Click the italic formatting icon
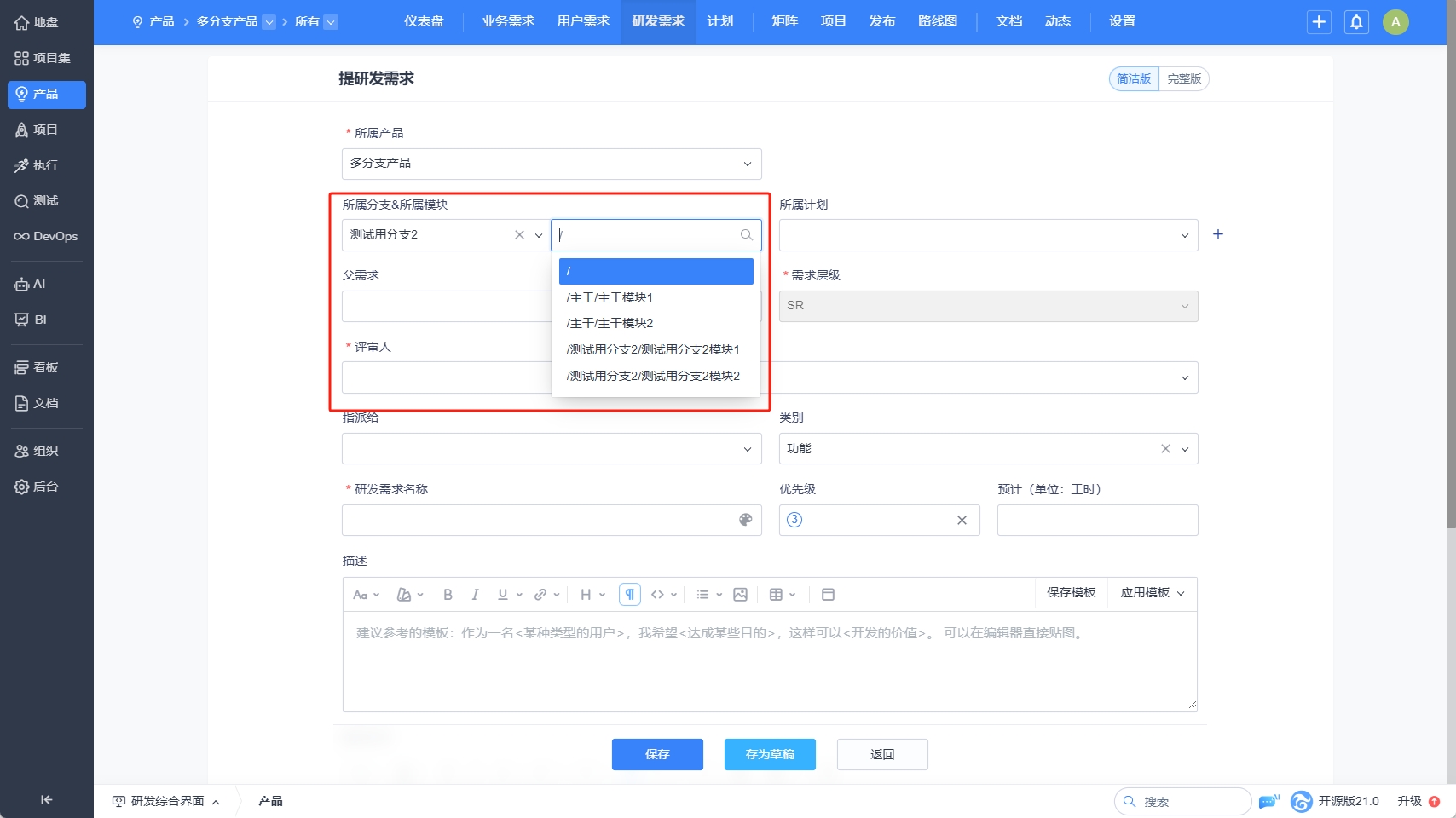This screenshot has height=818, width=1456. click(x=475, y=595)
